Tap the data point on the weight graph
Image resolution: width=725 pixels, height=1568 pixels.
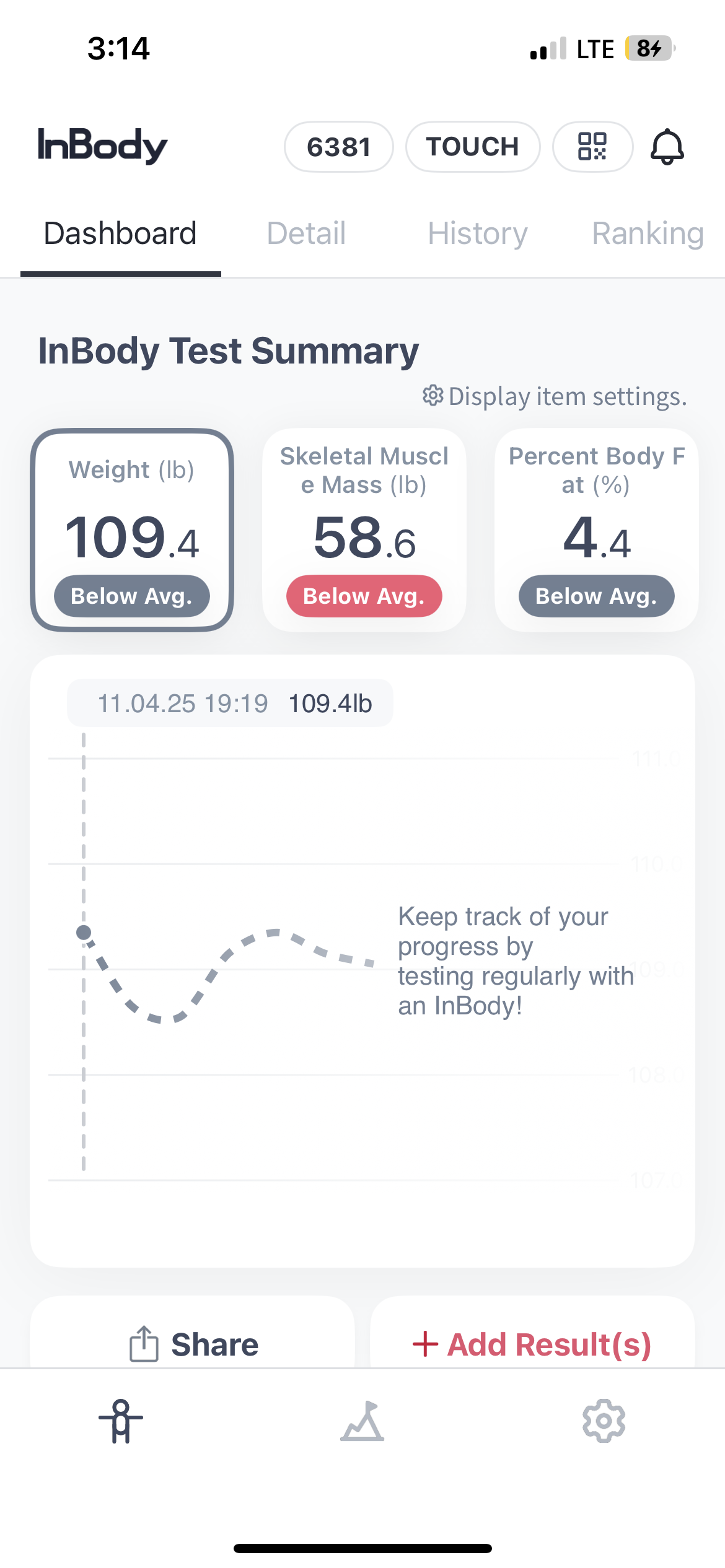pos(84,933)
